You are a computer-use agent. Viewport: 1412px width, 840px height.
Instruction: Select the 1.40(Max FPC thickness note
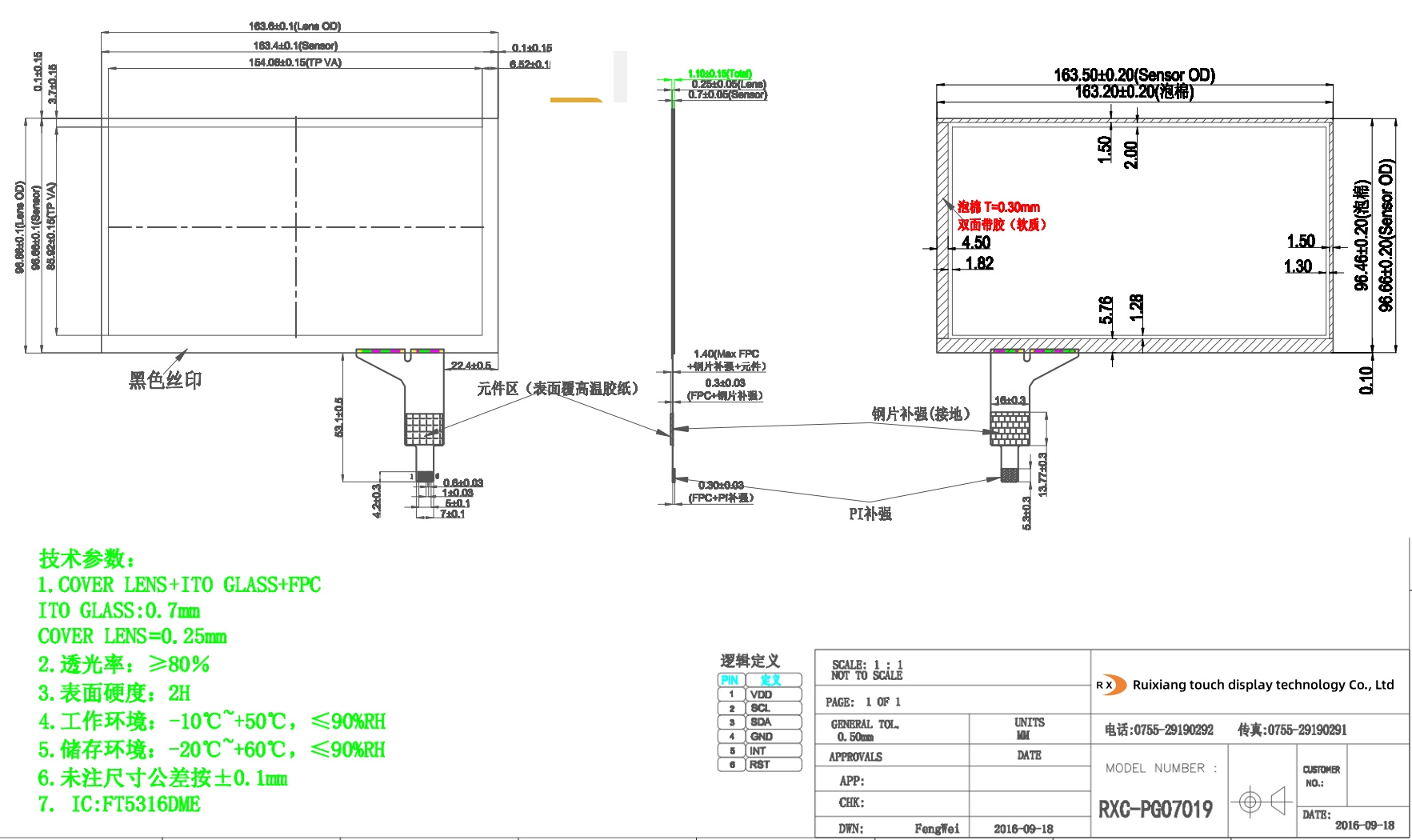[726, 354]
